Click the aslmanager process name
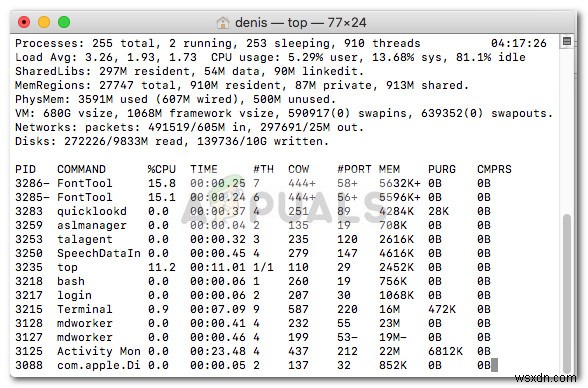 coord(92,225)
